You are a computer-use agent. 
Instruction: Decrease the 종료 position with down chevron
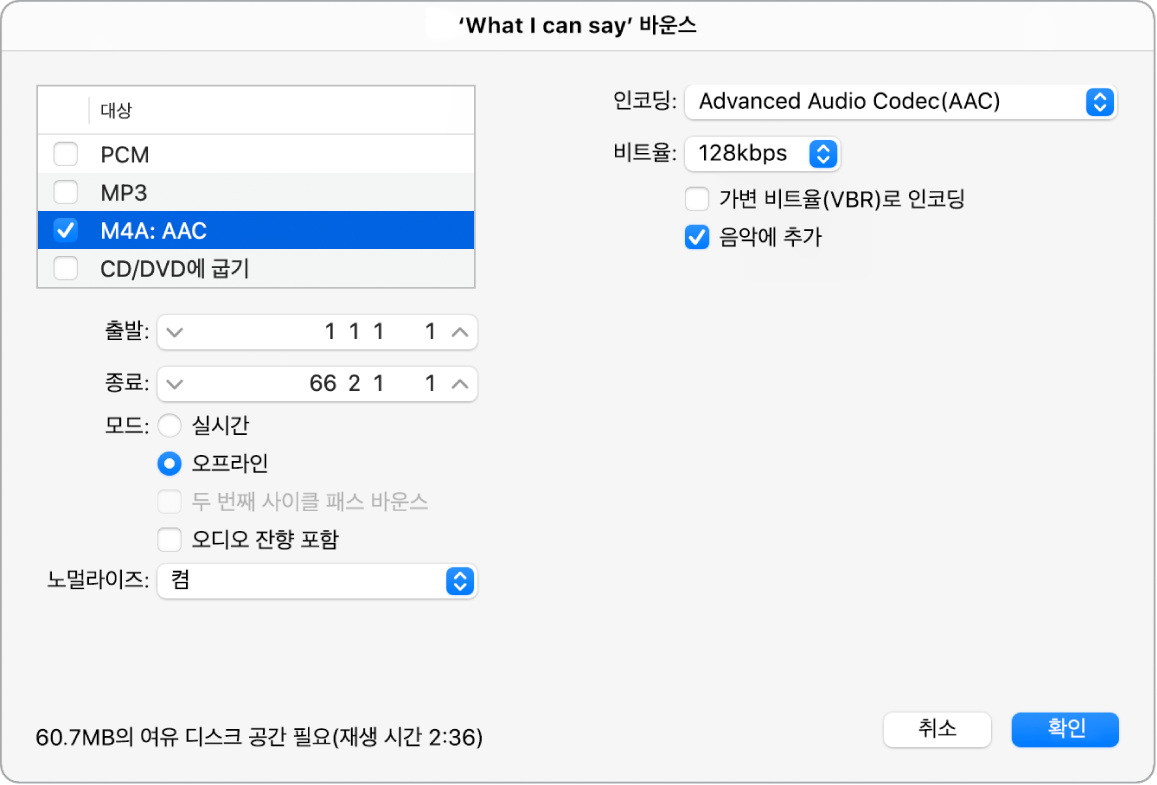(175, 384)
